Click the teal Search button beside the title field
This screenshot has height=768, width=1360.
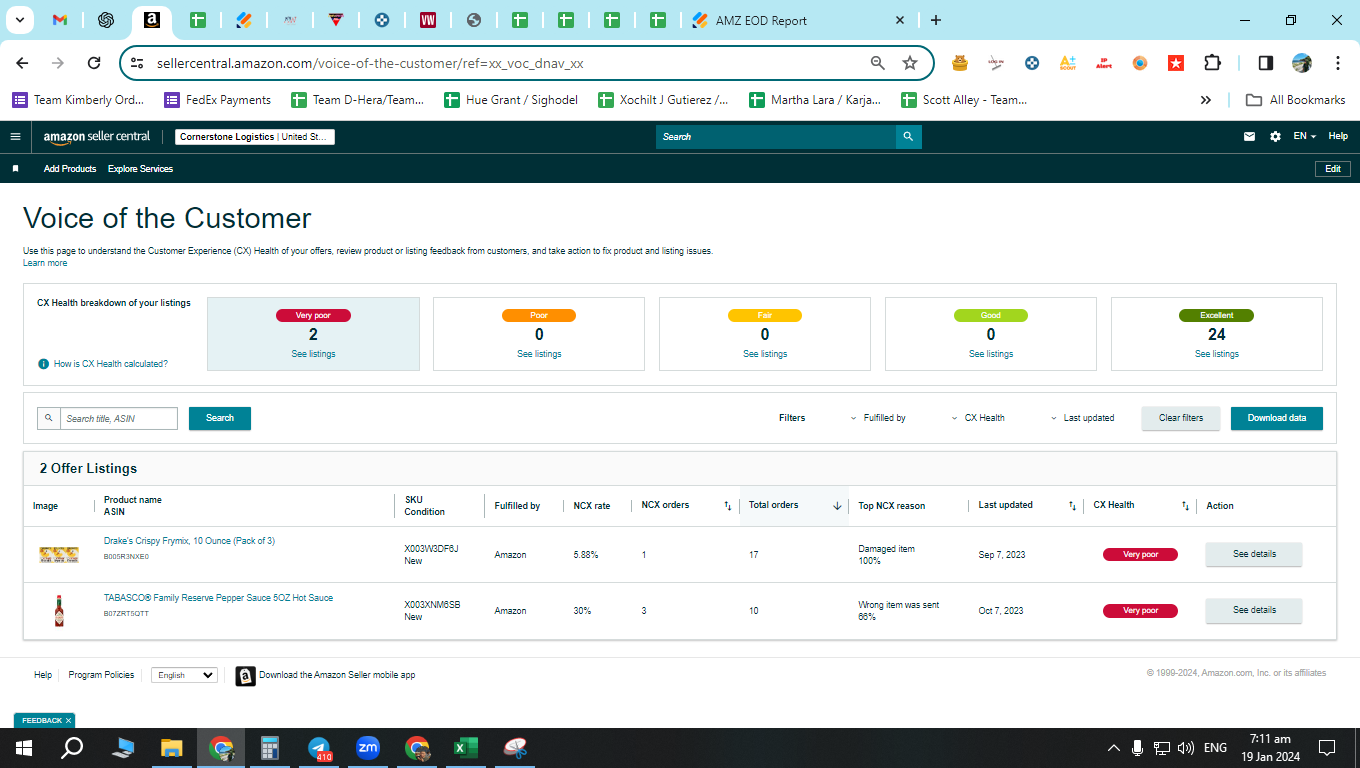coord(220,418)
